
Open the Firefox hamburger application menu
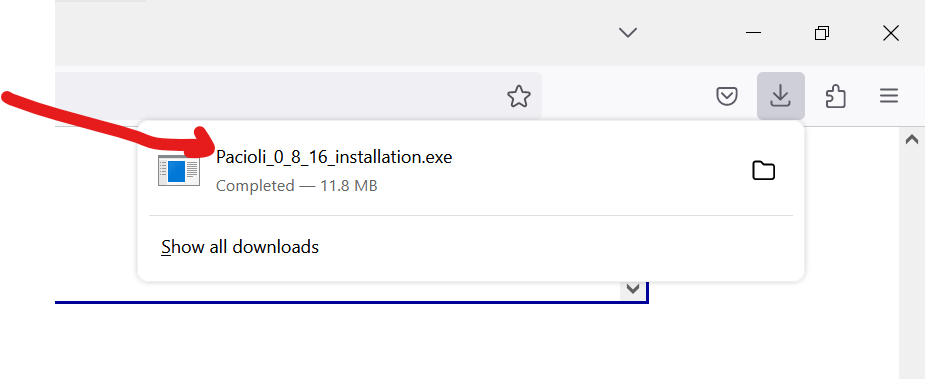click(888, 96)
